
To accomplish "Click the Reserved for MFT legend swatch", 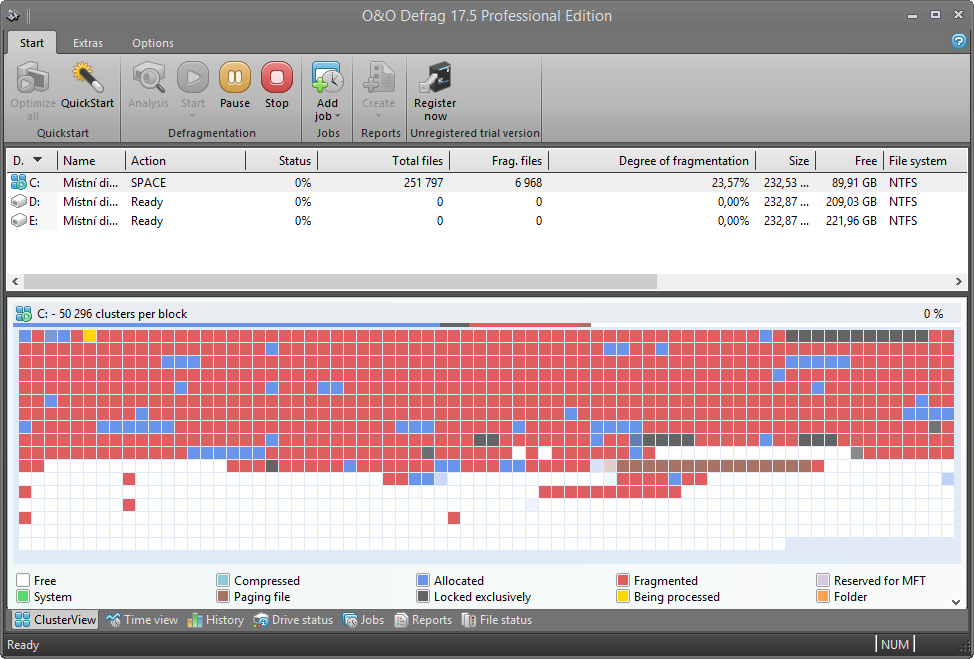I will click(x=823, y=580).
